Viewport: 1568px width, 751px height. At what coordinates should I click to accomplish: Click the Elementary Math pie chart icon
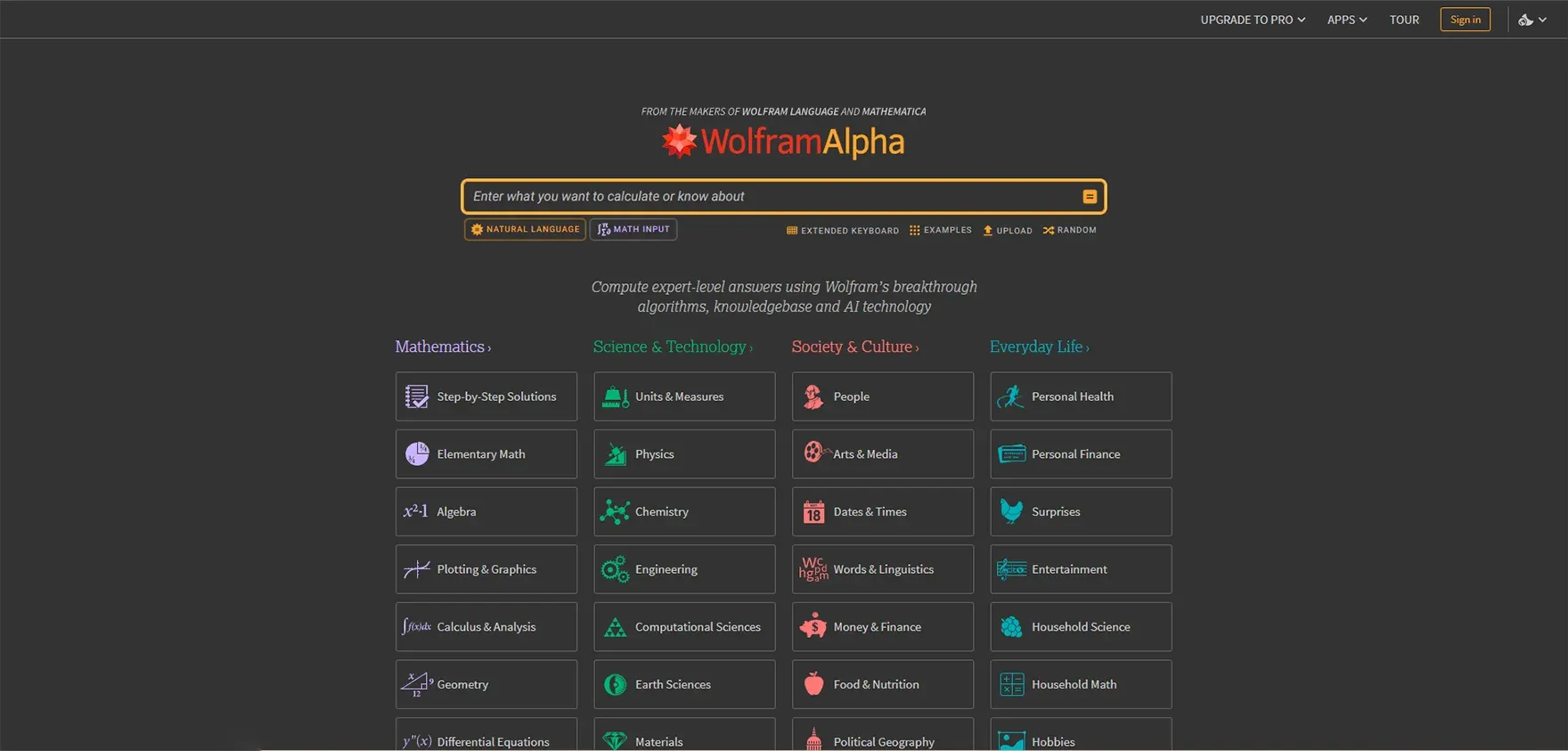tap(416, 453)
